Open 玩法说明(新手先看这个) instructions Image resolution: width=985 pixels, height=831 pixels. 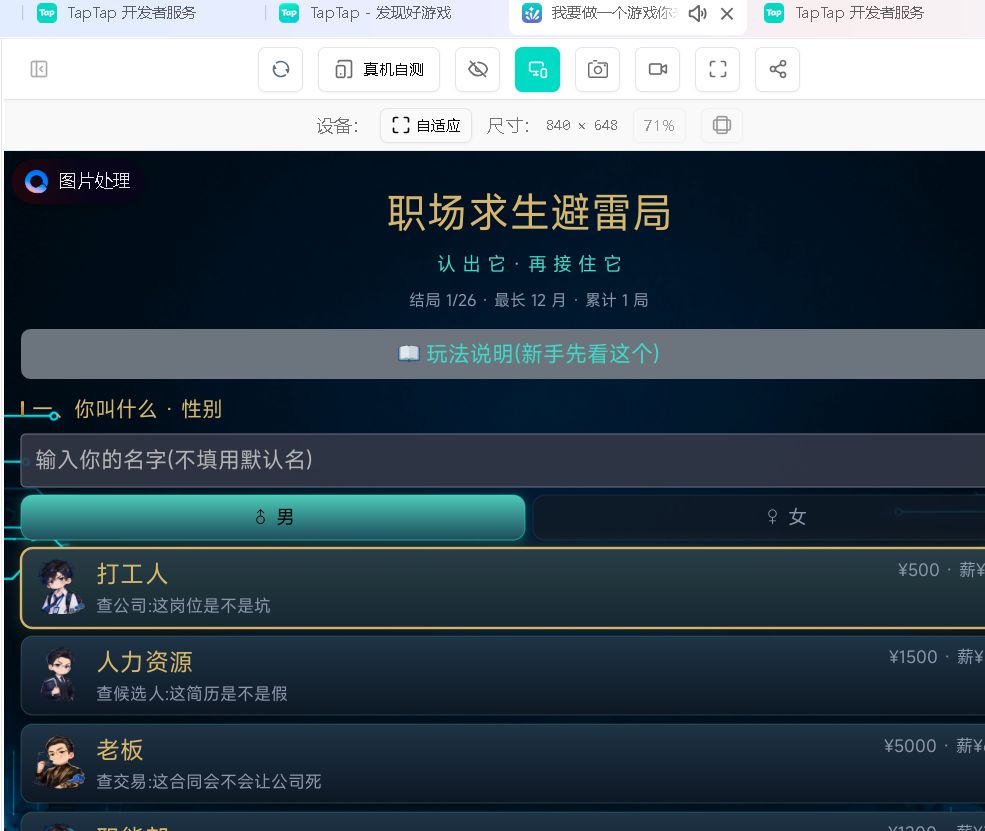503,354
